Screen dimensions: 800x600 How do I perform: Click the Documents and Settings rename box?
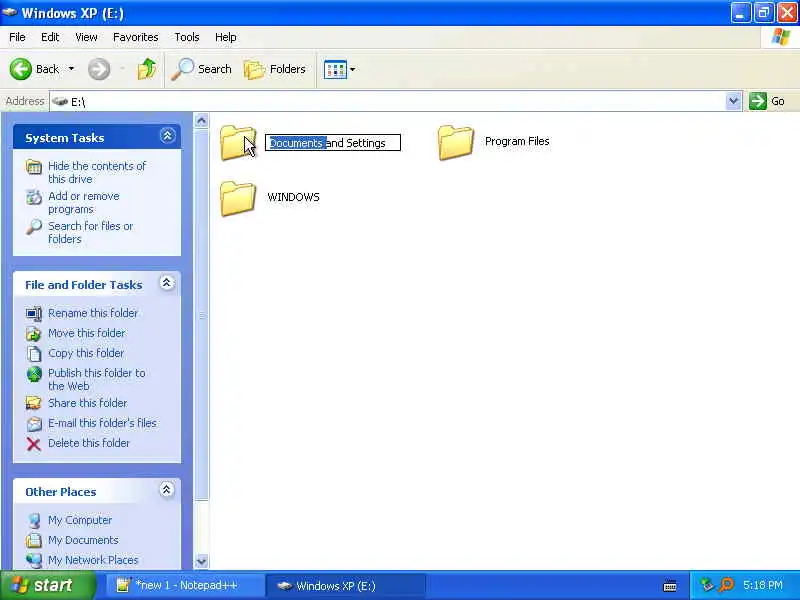(x=333, y=143)
